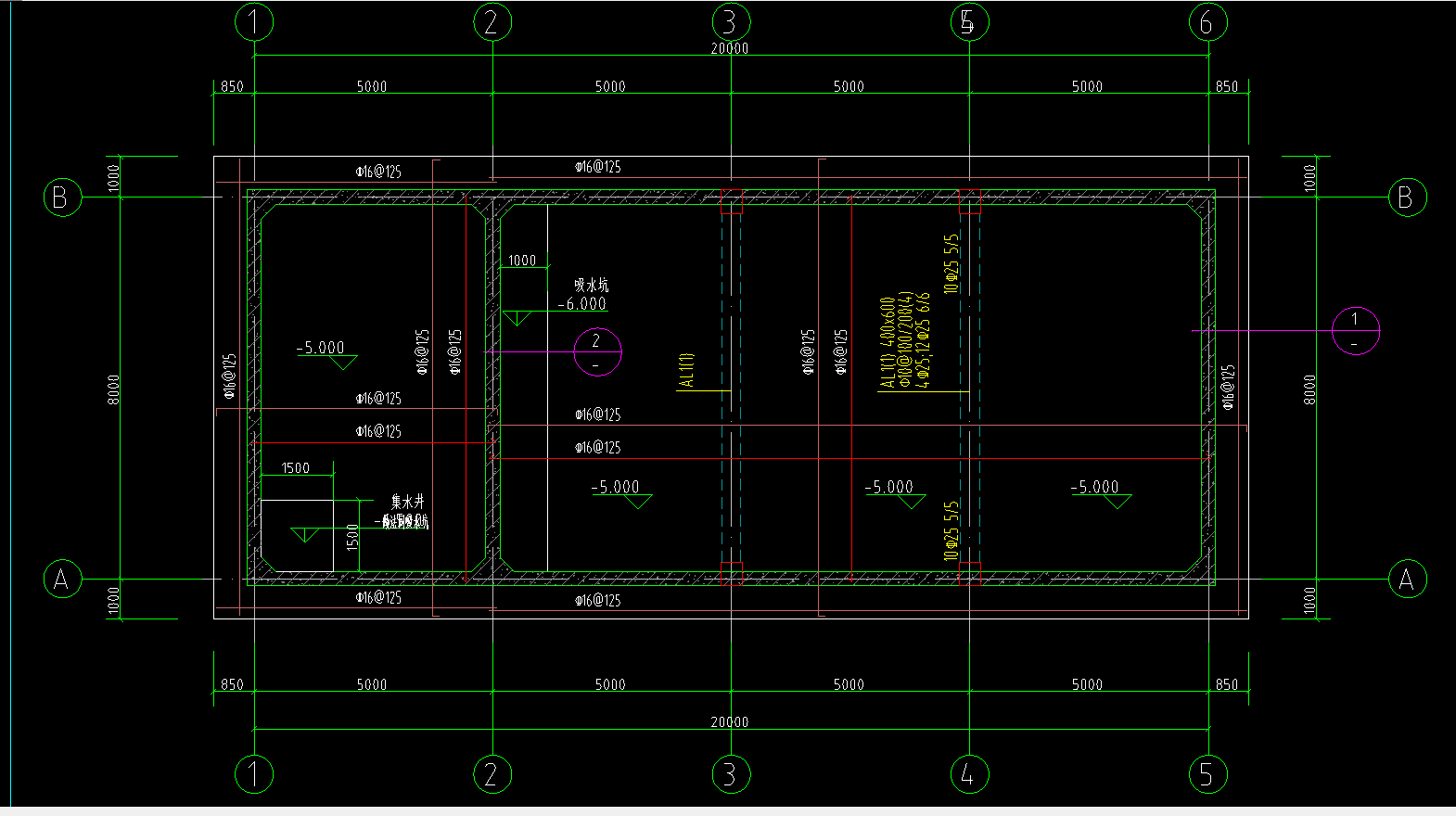This screenshot has width=1456, height=816.
Task: Click the -6.000 elevation value
Action: [582, 304]
